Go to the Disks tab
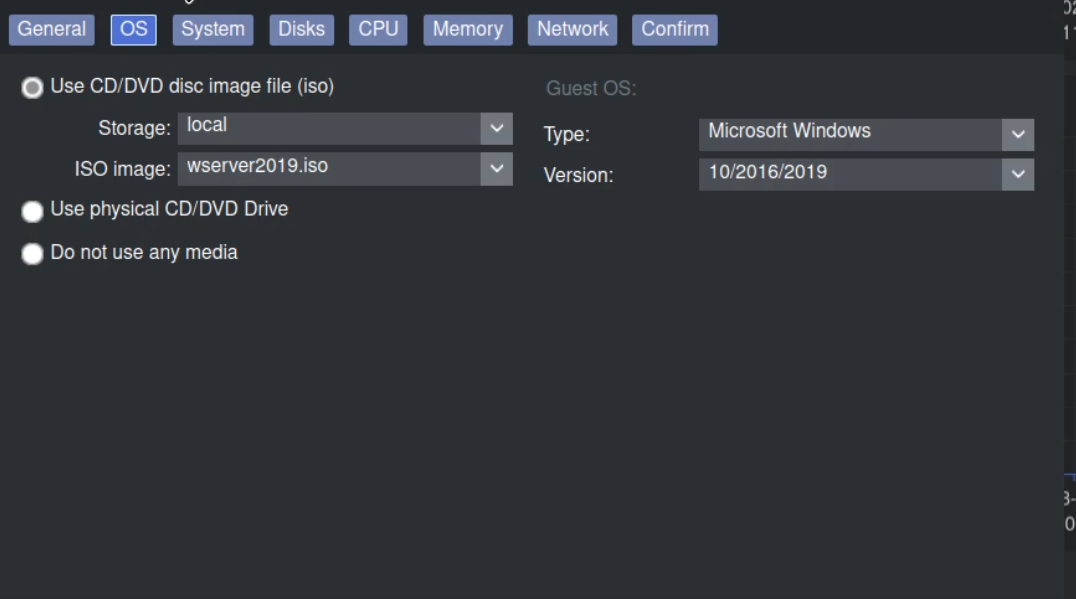The width and height of the screenshot is (1076, 599). (x=301, y=29)
